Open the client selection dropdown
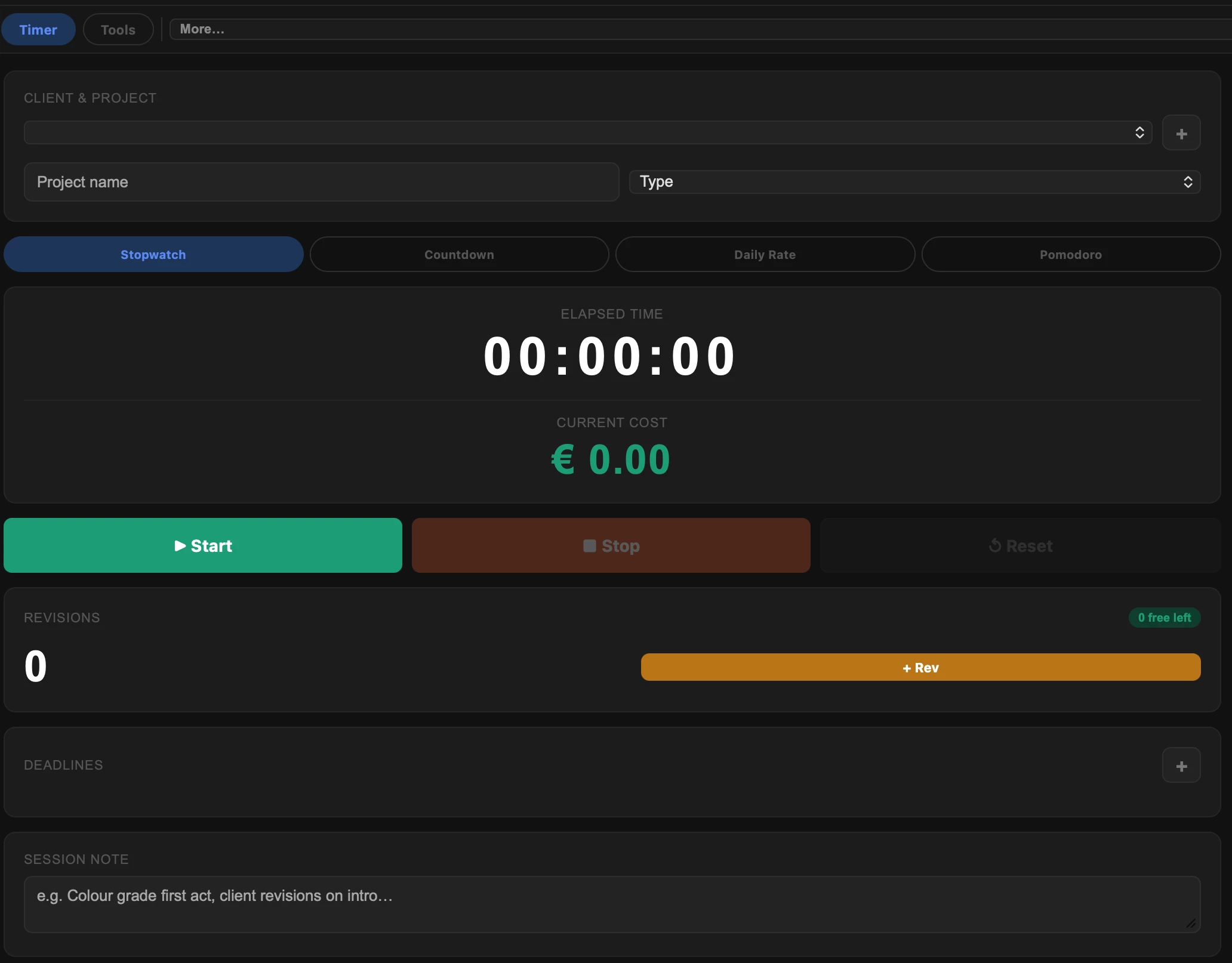Viewport: 1232px width, 963px height. tap(588, 132)
